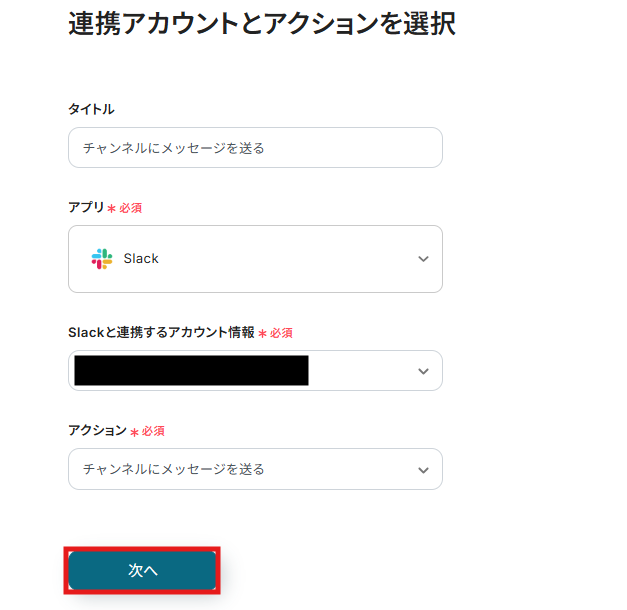
Task: Click the Slack app name in selector
Action: pyautogui.click(x=141, y=259)
